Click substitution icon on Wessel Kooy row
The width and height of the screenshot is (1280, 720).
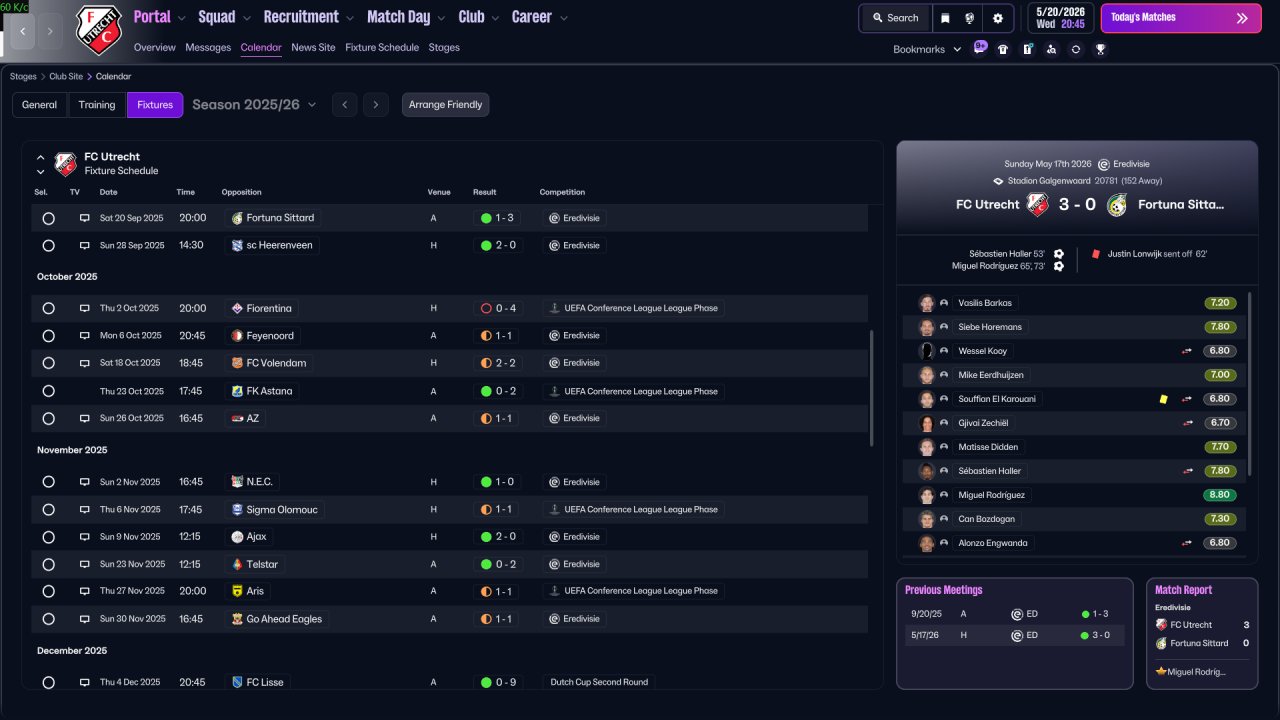click(x=1187, y=351)
